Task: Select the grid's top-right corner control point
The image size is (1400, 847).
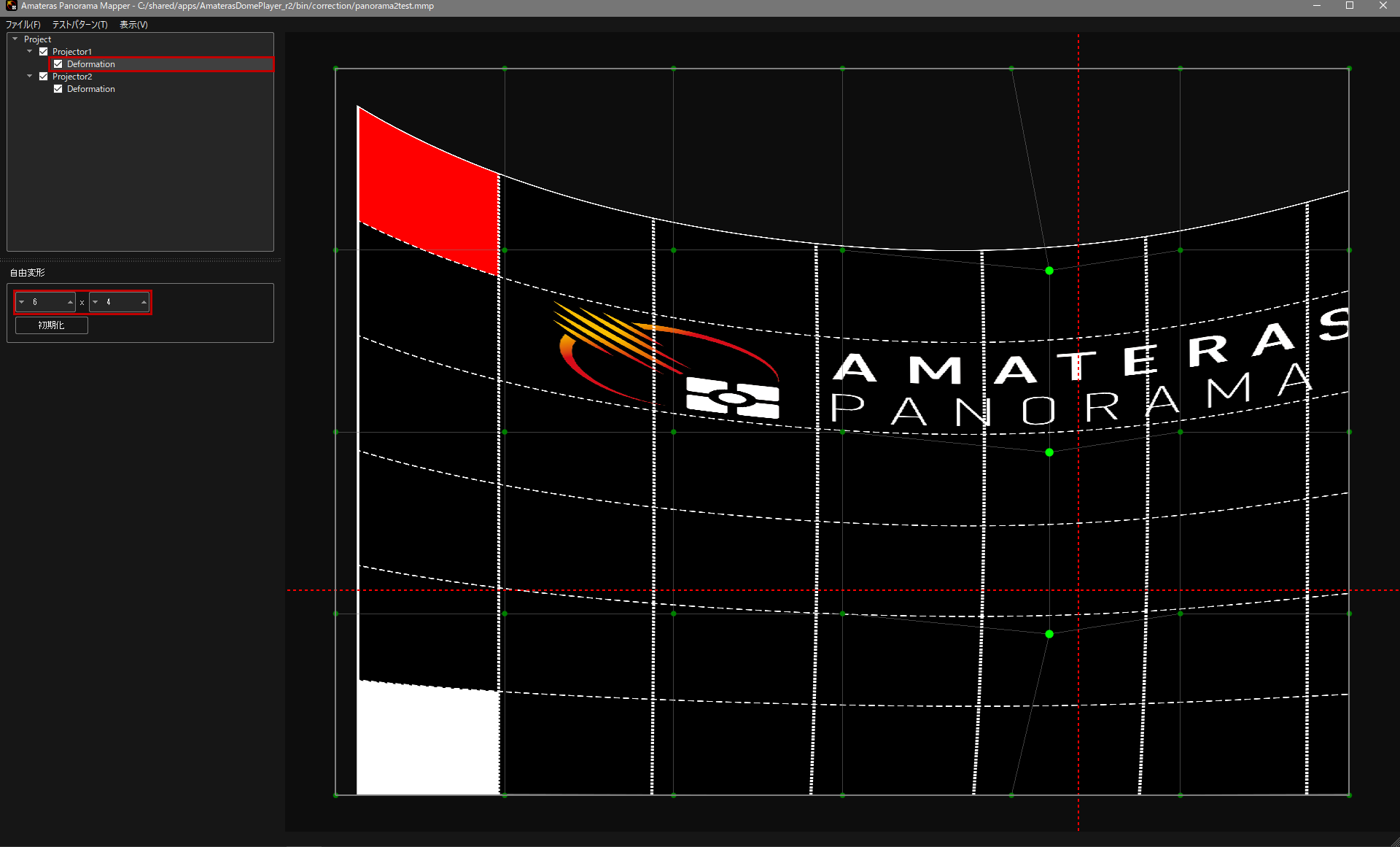Action: tap(1349, 69)
